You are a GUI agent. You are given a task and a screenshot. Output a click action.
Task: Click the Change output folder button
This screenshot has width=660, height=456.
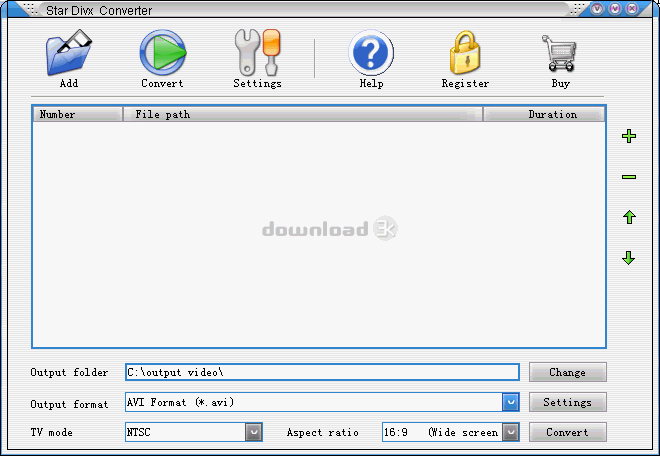pos(567,372)
